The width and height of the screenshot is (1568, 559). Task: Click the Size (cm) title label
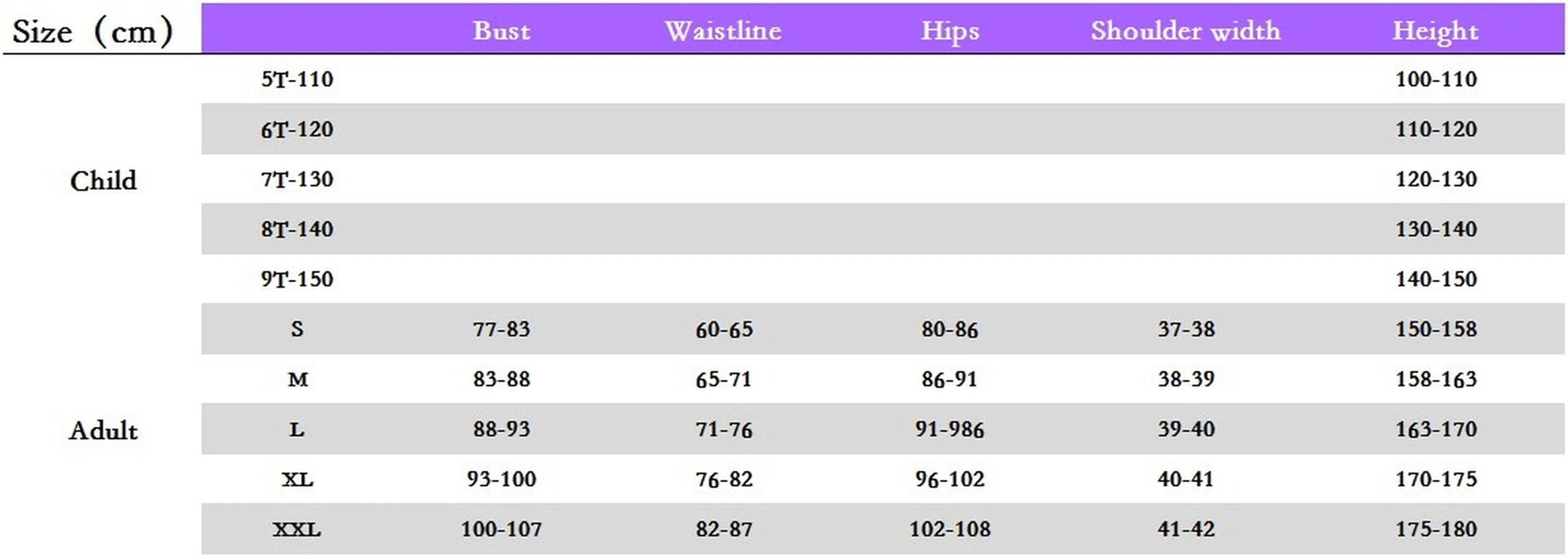tap(93, 31)
